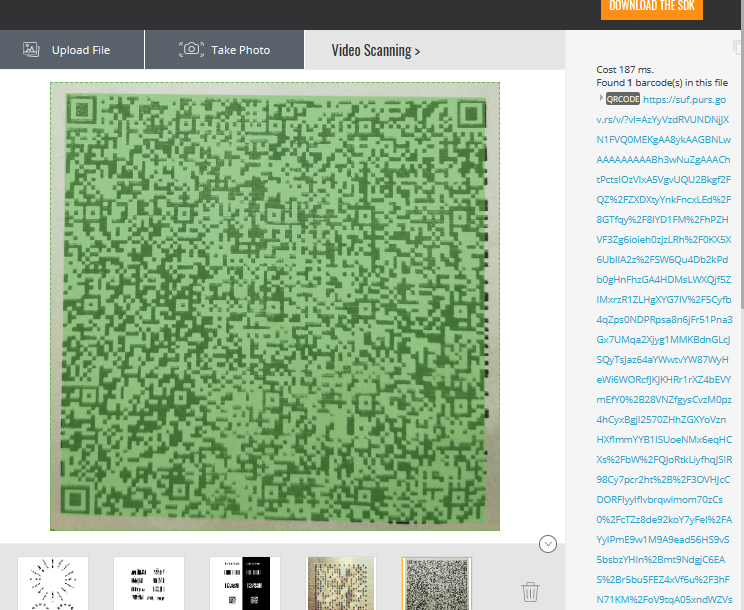
Task: Switch to the Take Photo tab
Action: pos(224,50)
